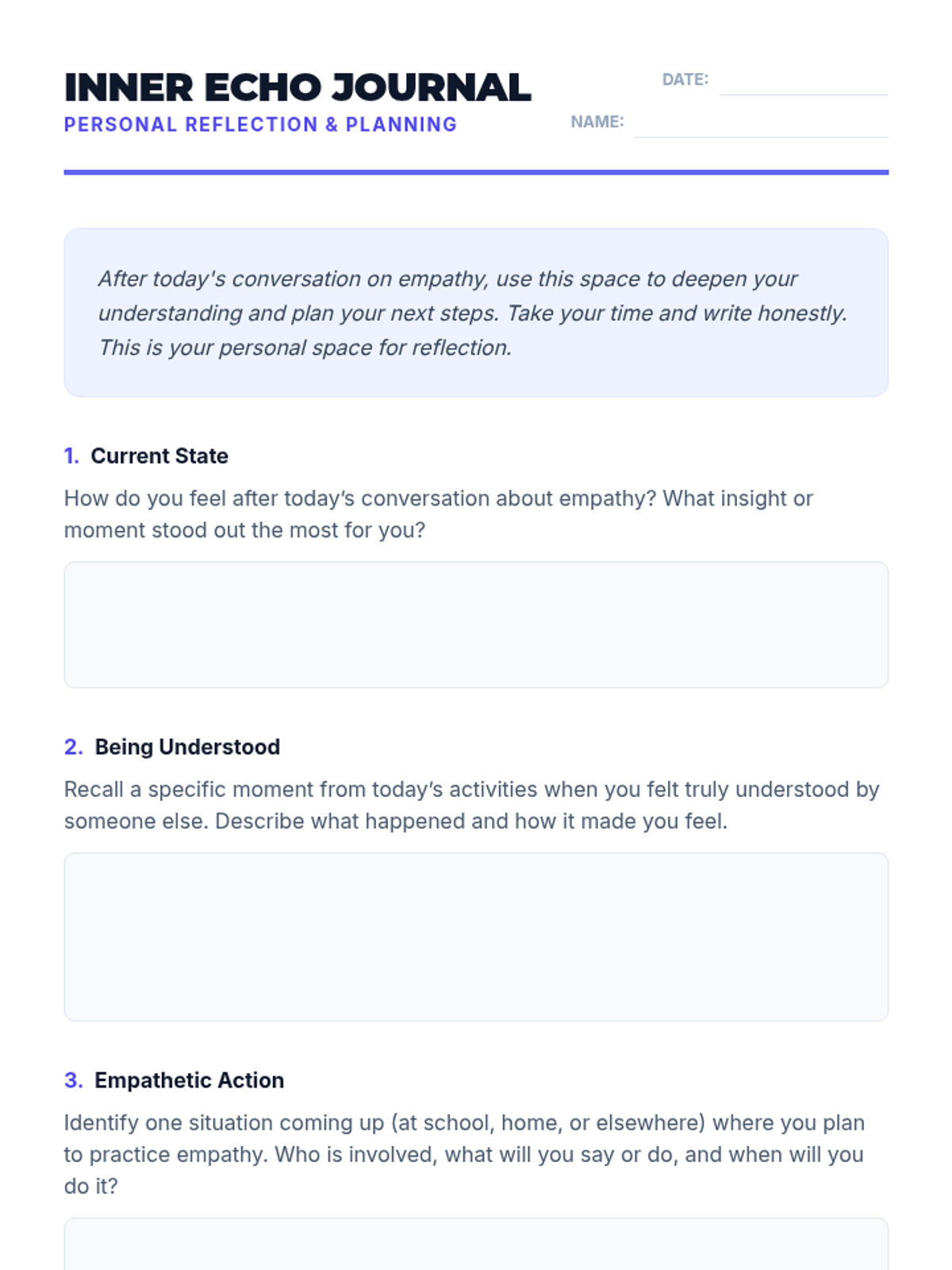
Task: Click the Empathetic Action answer box
Action: click(476, 1245)
